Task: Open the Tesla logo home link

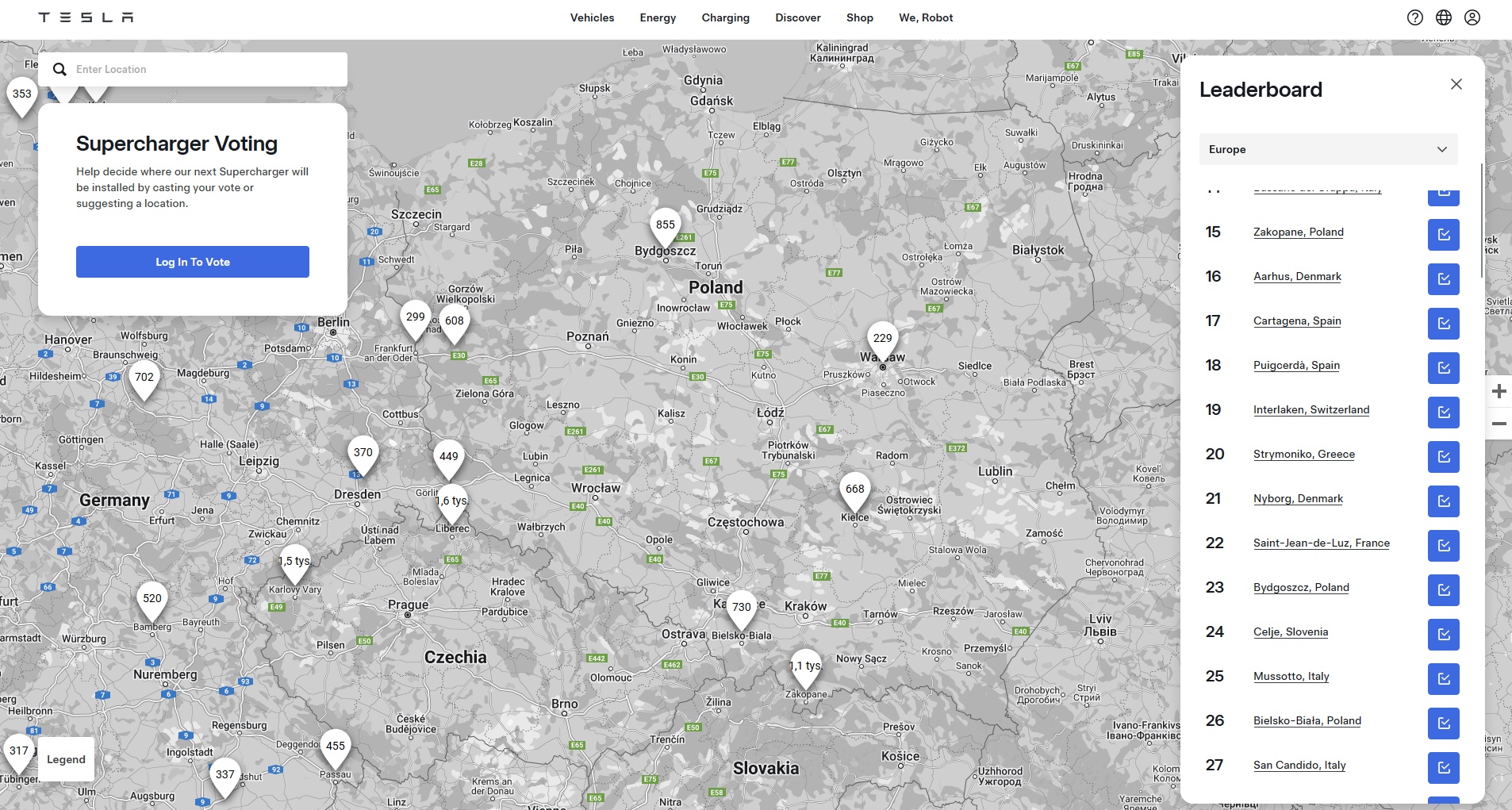Action: [x=86, y=17]
